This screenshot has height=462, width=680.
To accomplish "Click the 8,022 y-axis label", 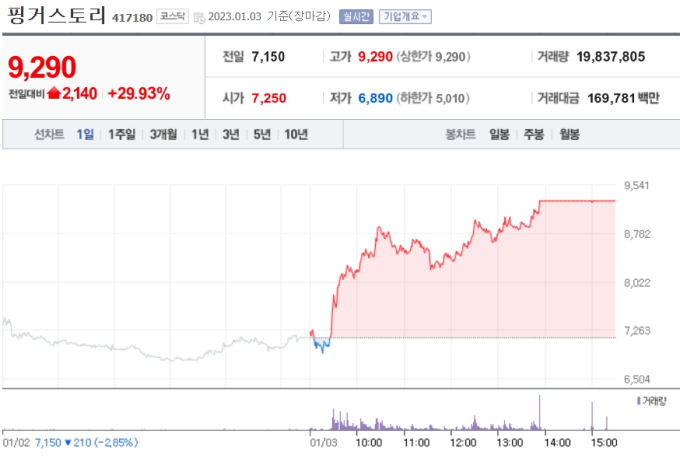I will pos(637,283).
